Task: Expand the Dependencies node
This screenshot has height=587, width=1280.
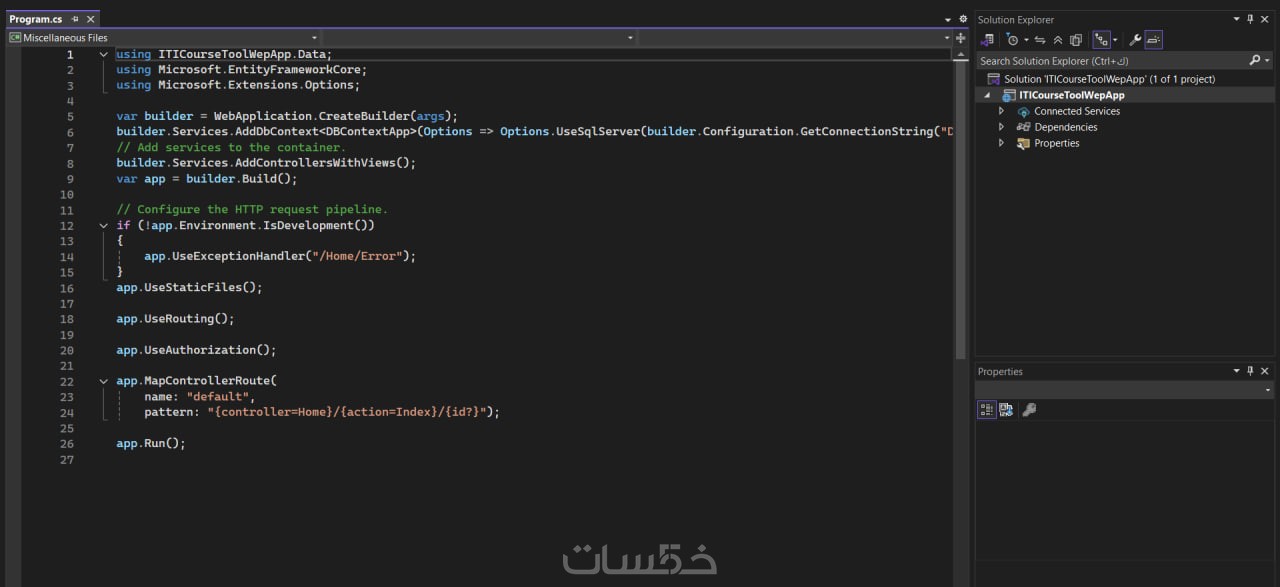Action: pyautogui.click(x=1002, y=127)
